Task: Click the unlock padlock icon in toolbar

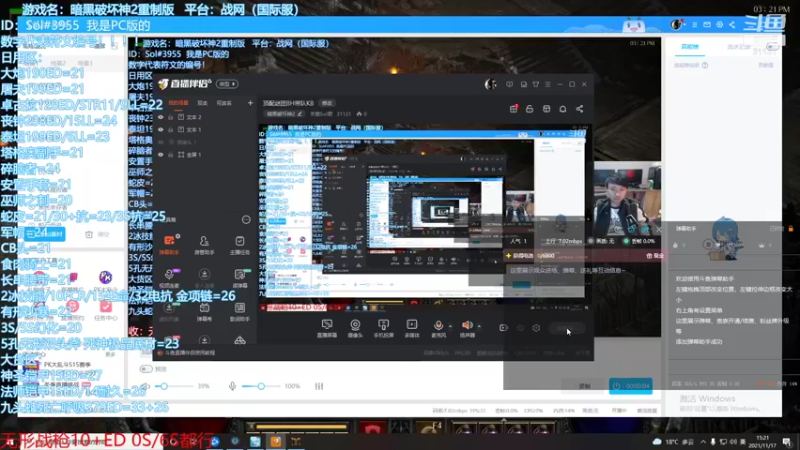Action: 530,109
